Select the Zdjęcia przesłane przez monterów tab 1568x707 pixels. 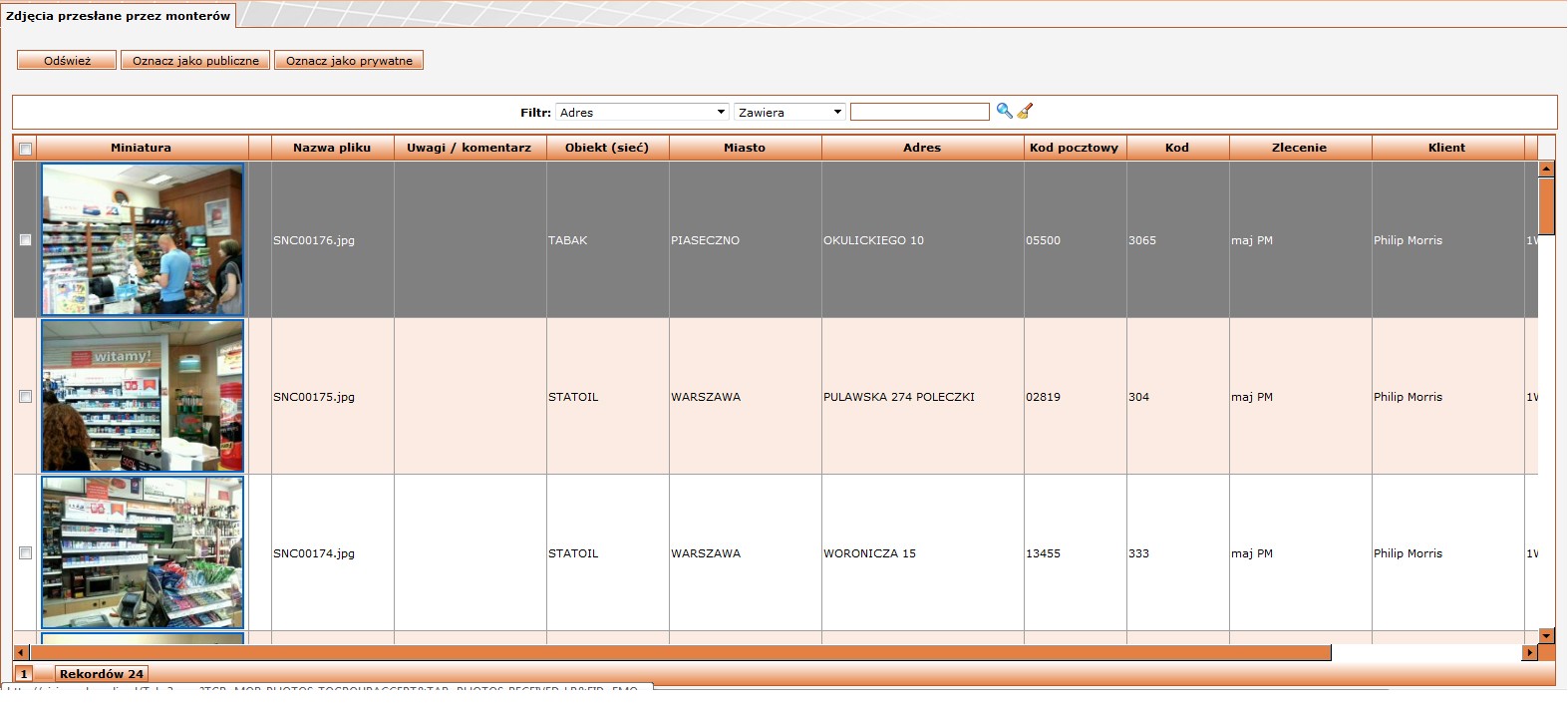click(x=118, y=16)
